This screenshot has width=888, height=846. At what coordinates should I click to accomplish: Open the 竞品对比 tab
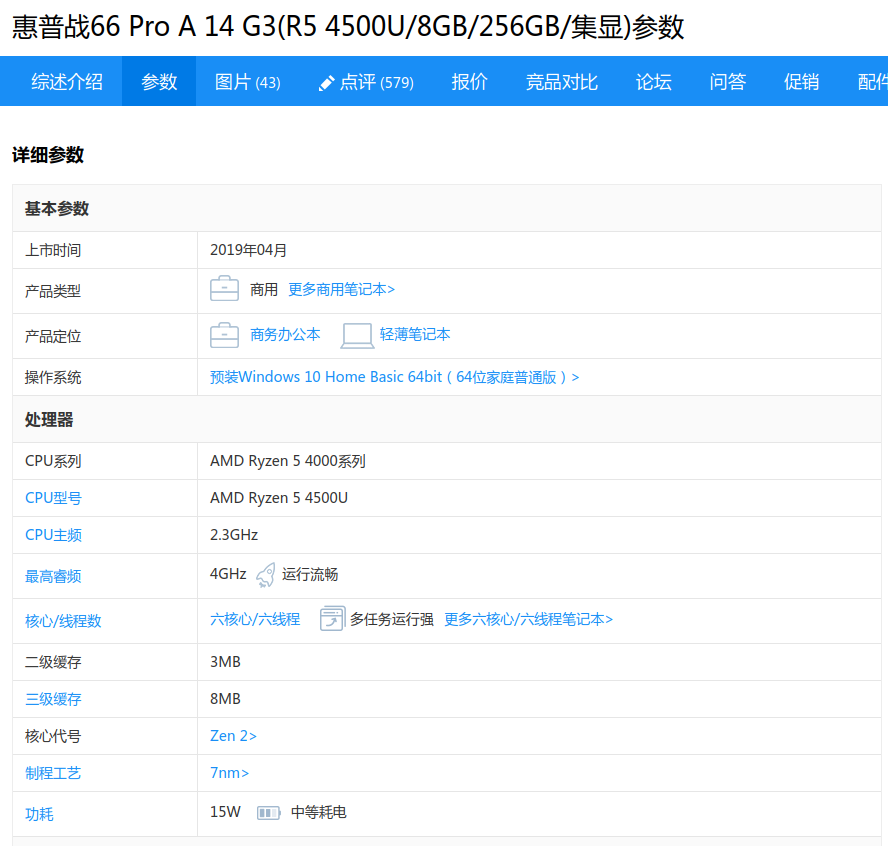tap(562, 82)
